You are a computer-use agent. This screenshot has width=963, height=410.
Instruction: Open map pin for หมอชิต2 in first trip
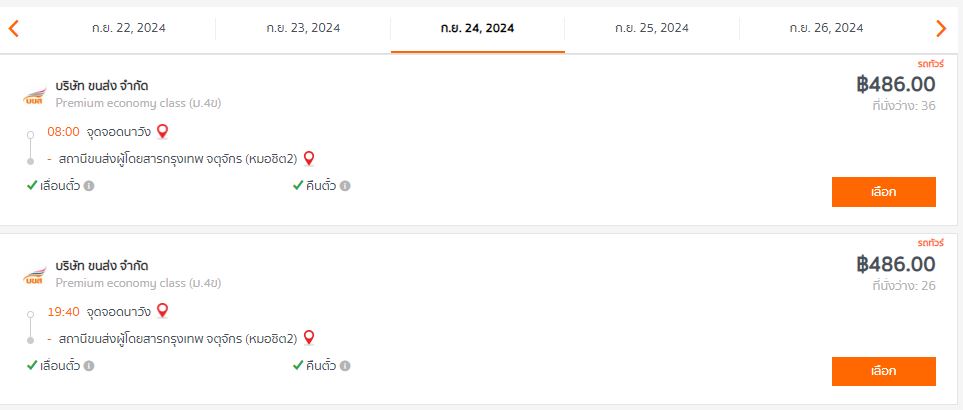tap(309, 159)
